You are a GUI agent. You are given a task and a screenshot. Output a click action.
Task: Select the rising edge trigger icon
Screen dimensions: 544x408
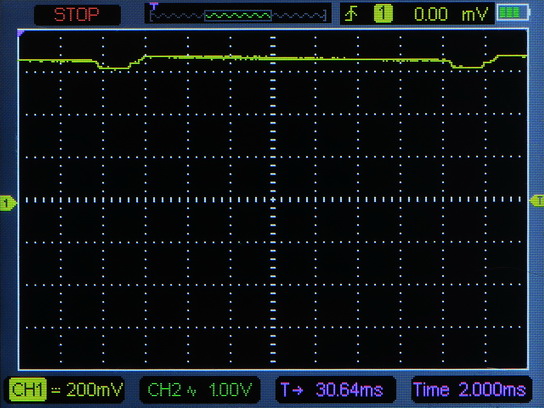pyautogui.click(x=352, y=14)
